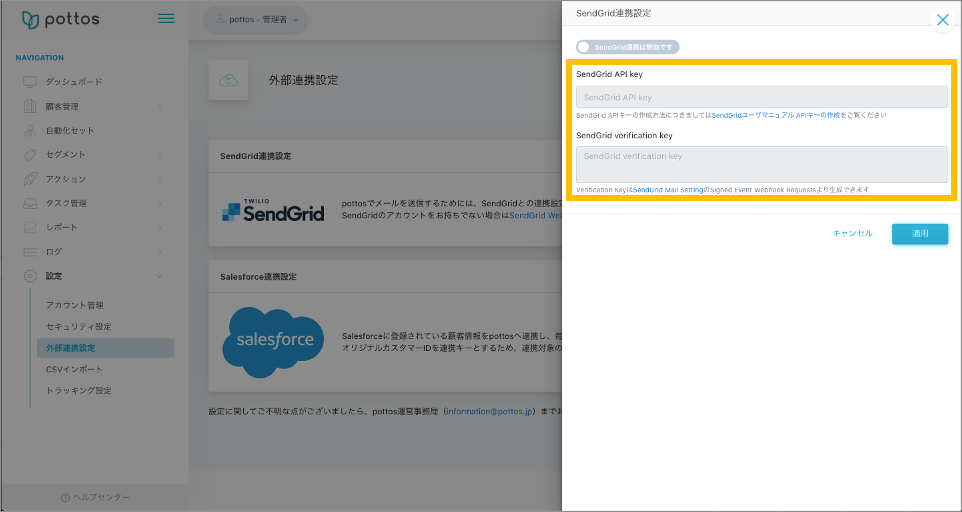
Task: Focus the SendGrid verification key text area
Action: point(761,164)
